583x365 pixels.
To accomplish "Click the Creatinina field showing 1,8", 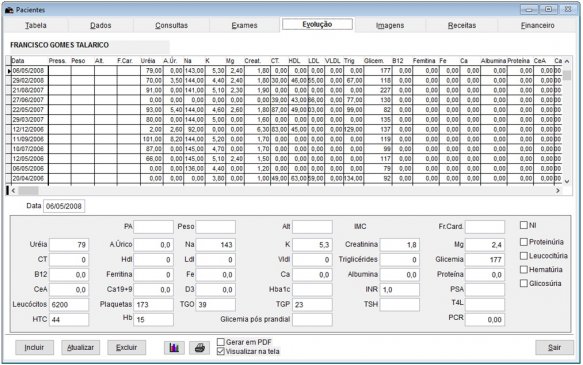I will (x=400, y=245).
